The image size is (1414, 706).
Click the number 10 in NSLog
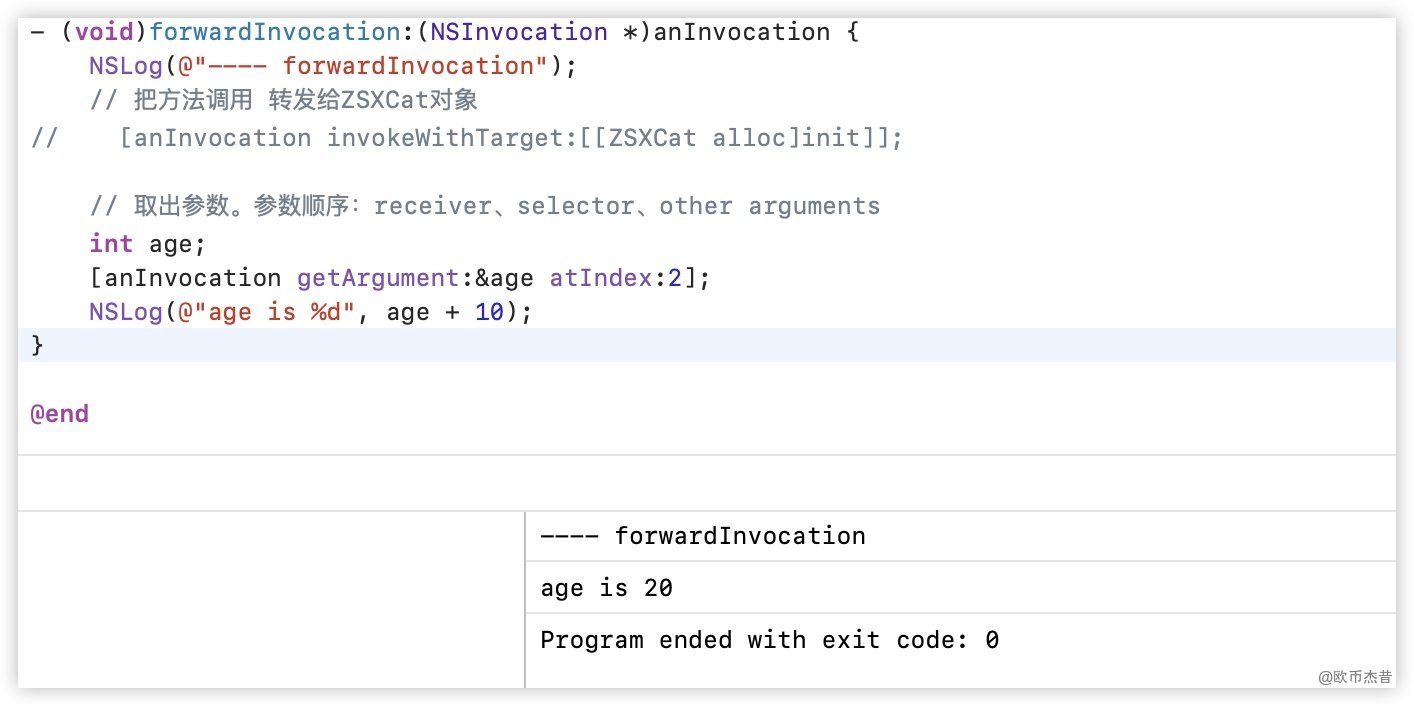(x=489, y=312)
